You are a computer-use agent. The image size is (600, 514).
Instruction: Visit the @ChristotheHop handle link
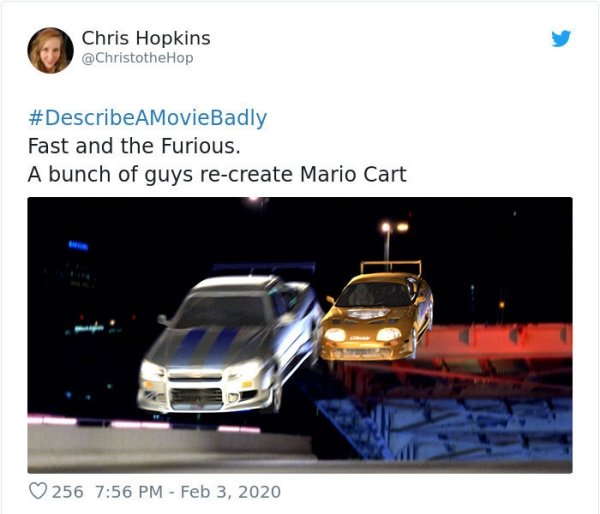(x=137, y=58)
